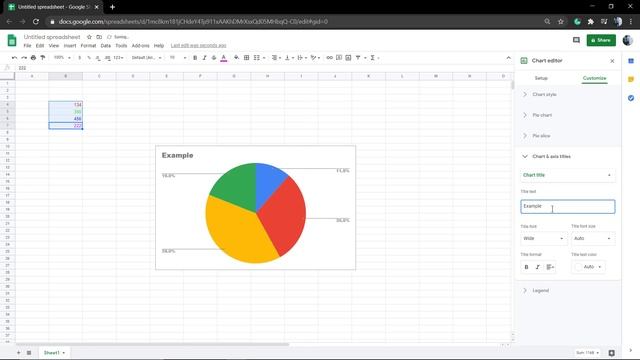The height and width of the screenshot is (360, 640).
Task: Expand the Legend section
Action: click(x=568, y=291)
